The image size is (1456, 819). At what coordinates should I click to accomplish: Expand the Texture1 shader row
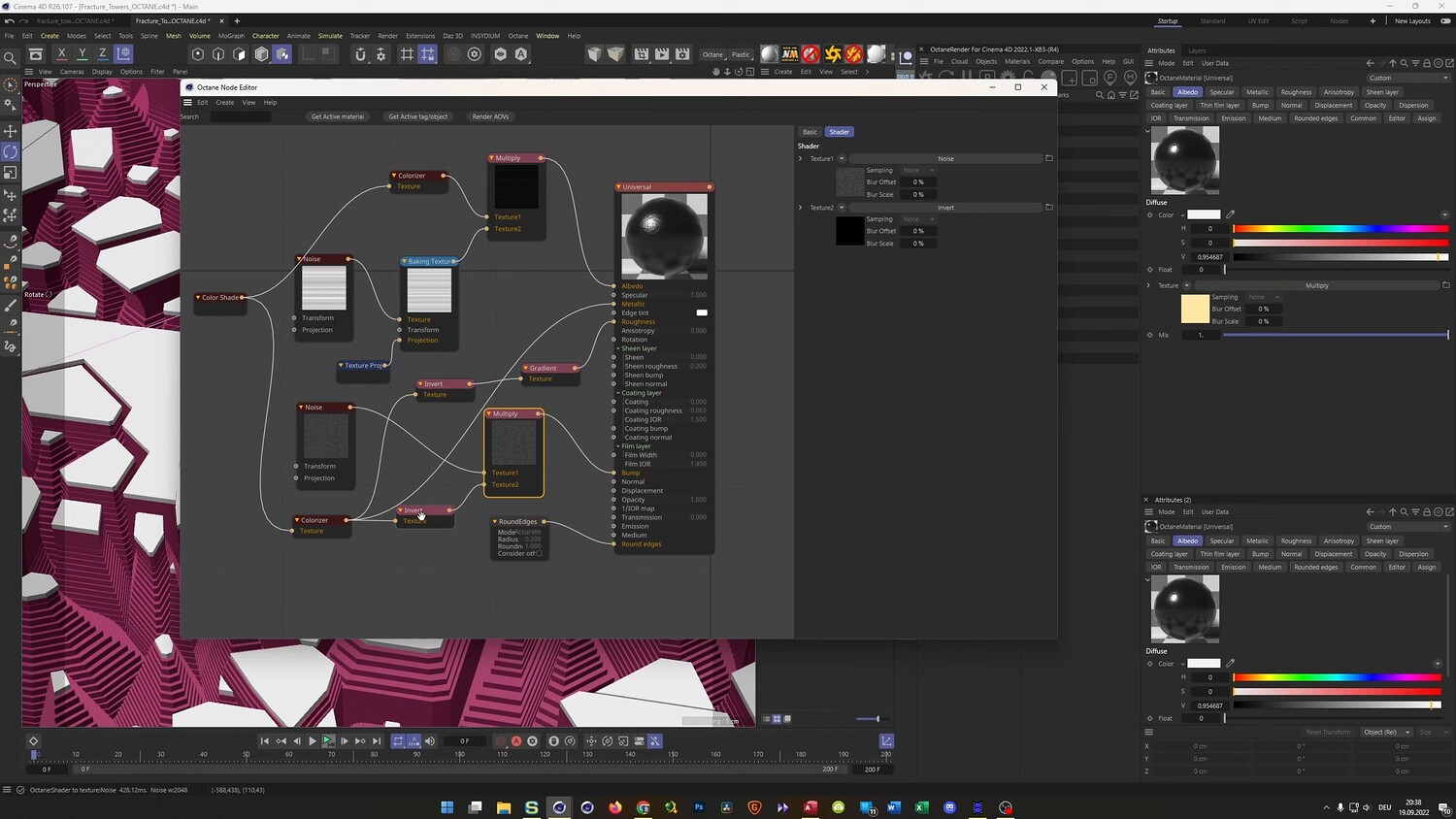point(801,158)
